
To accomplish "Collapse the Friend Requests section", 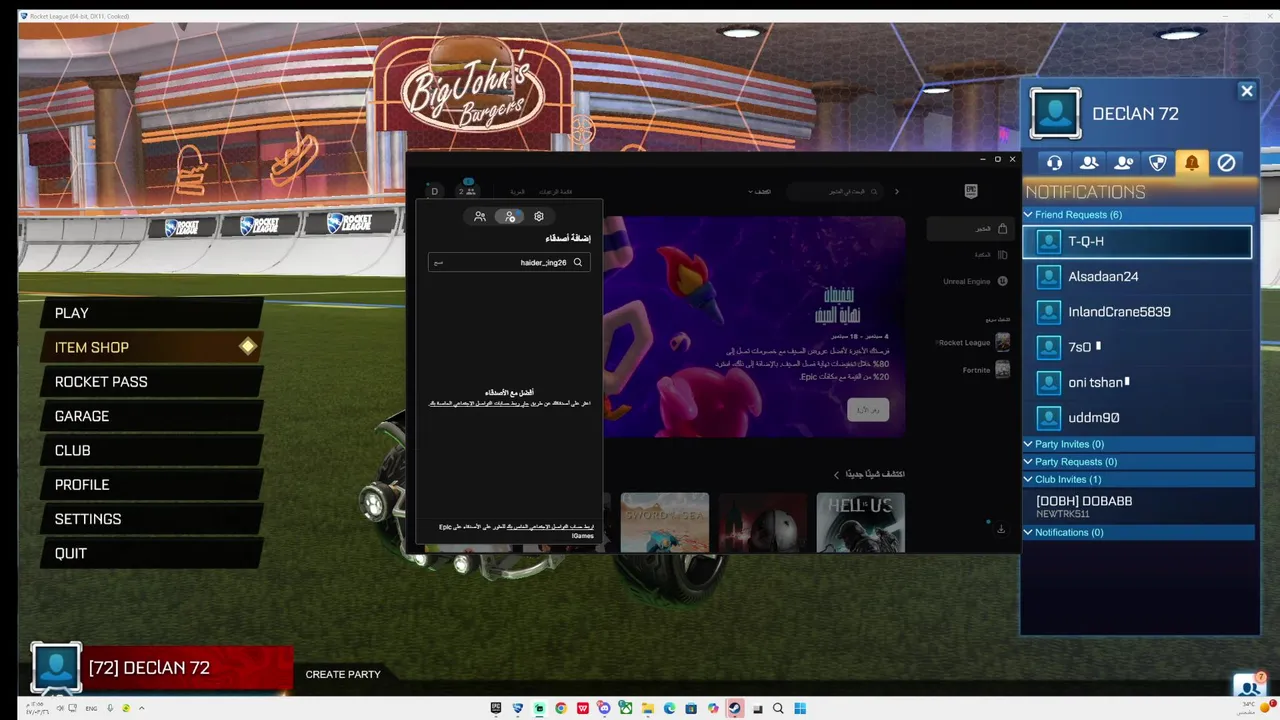I will click(x=1138, y=215).
